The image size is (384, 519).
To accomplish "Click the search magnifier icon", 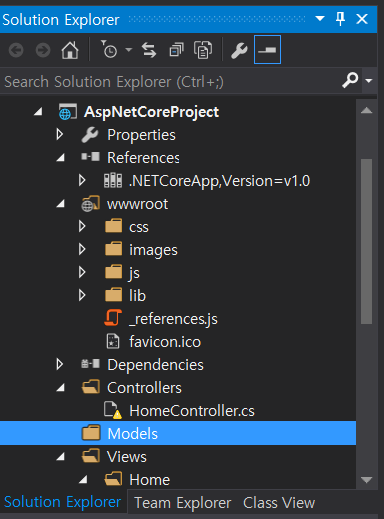I will (350, 80).
